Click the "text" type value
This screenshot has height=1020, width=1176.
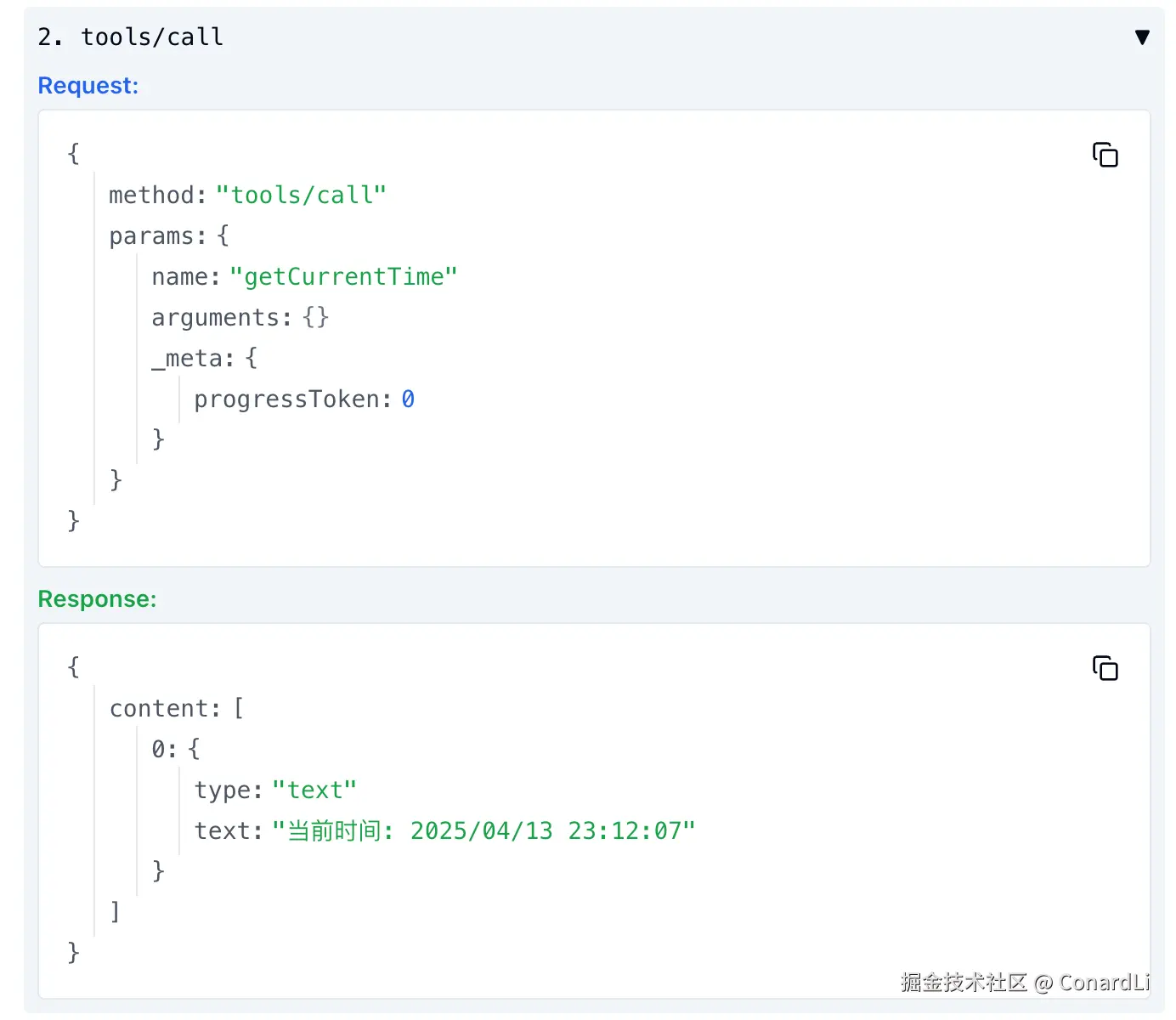click(x=314, y=790)
